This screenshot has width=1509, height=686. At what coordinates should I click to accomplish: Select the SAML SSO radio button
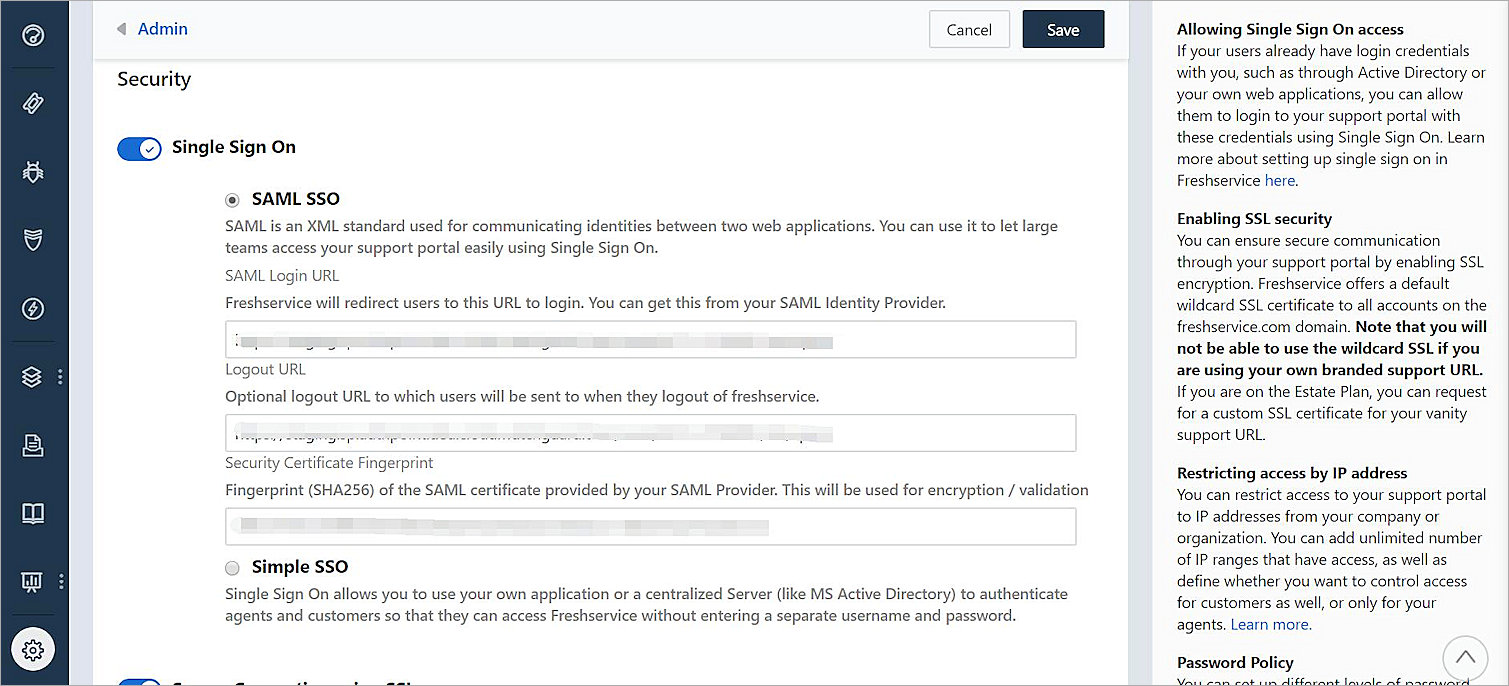click(233, 200)
